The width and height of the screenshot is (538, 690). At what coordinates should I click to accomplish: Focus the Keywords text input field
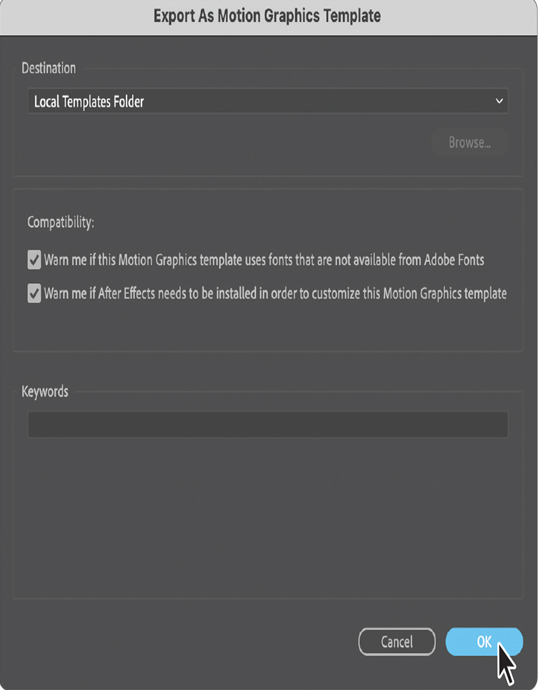(x=268, y=424)
